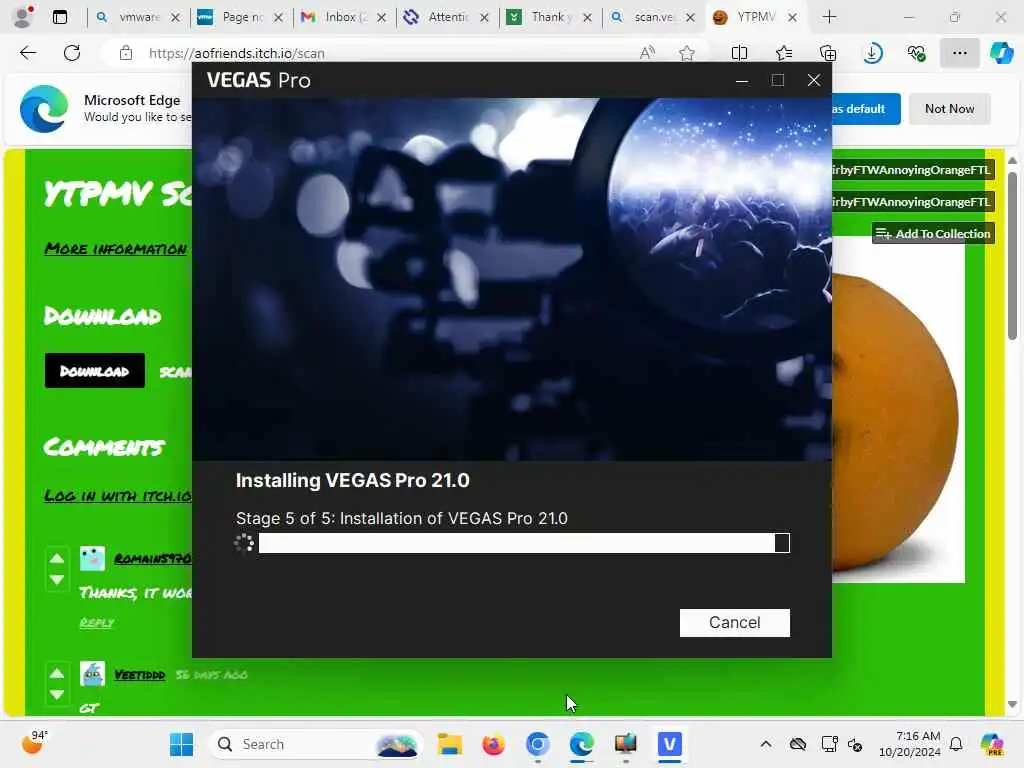This screenshot has height=768, width=1024.
Task: Minimize the VEGAS Pro installer window
Action: (x=742, y=80)
